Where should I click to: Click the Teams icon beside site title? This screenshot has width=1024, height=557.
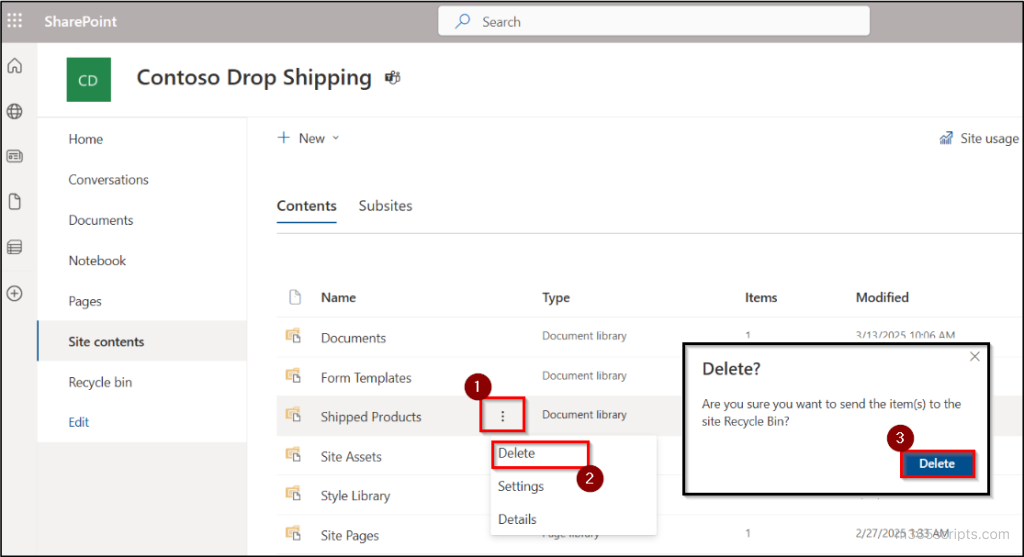(x=392, y=78)
